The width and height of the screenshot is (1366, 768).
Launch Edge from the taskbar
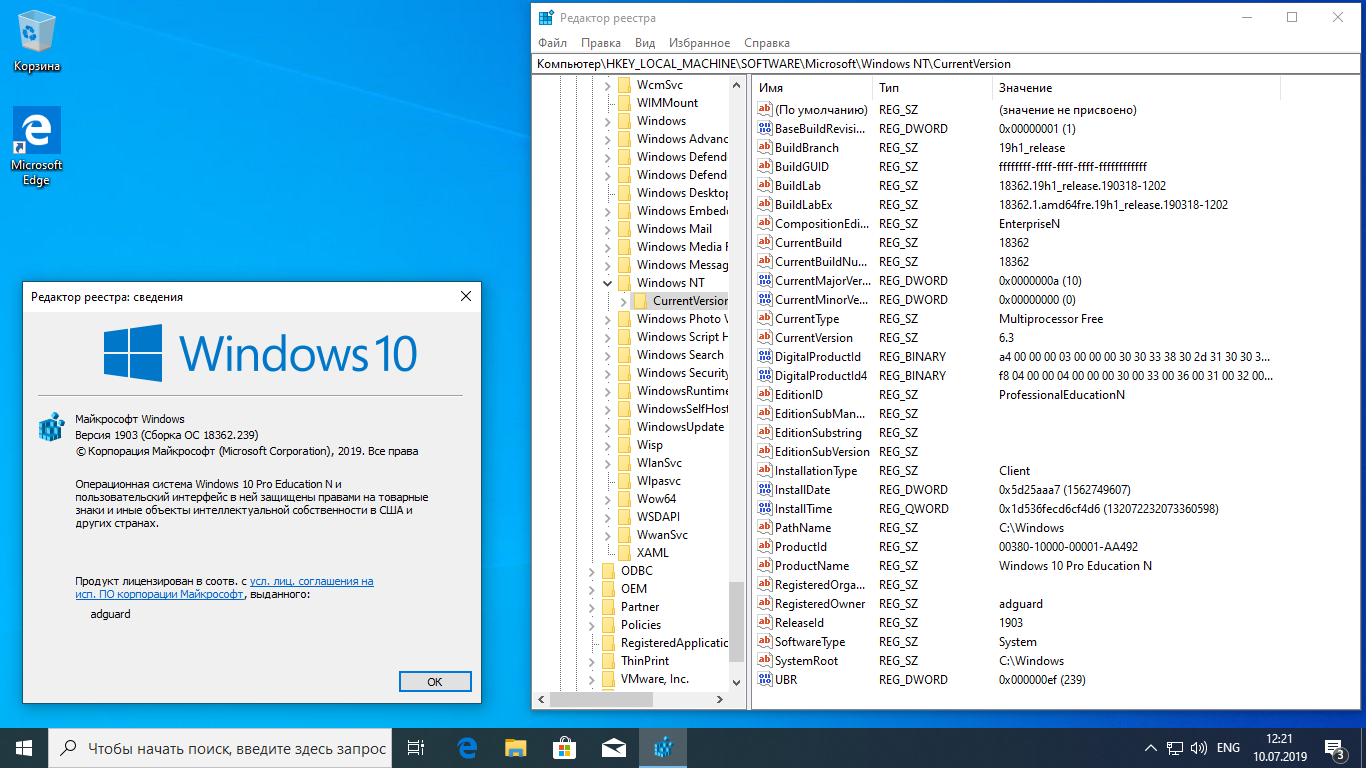466,748
